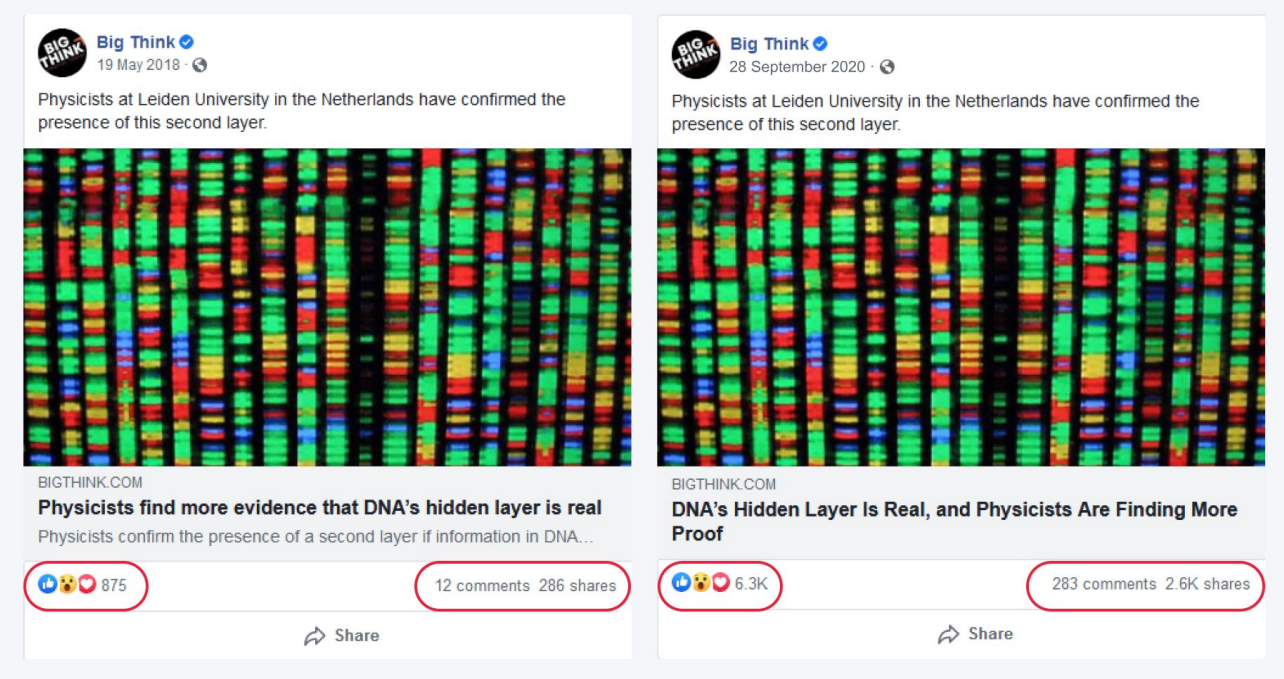
Task: Click public globe icon beside 28 September 2020
Action: tap(886, 67)
